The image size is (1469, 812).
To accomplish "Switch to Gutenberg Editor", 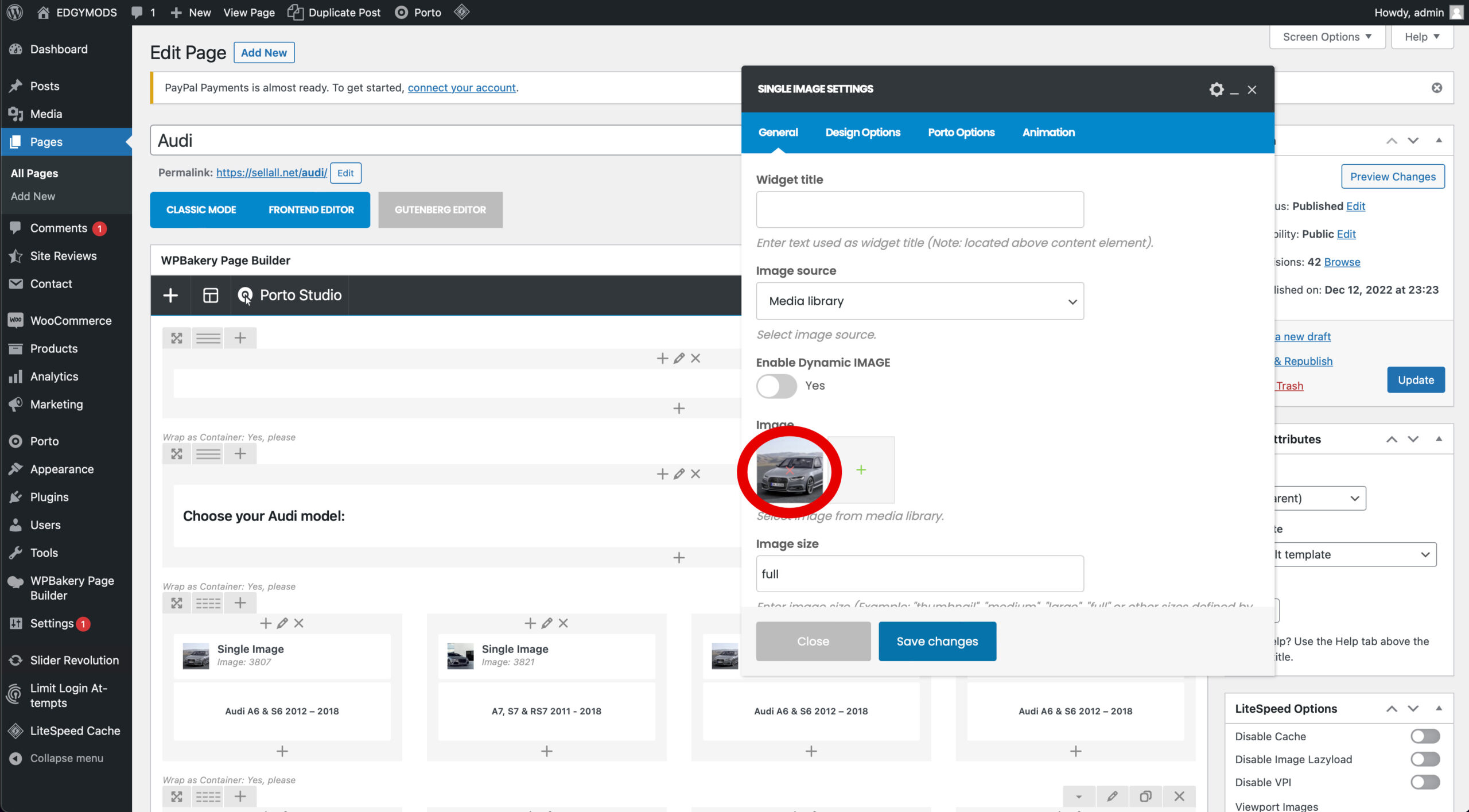I will 440,210.
